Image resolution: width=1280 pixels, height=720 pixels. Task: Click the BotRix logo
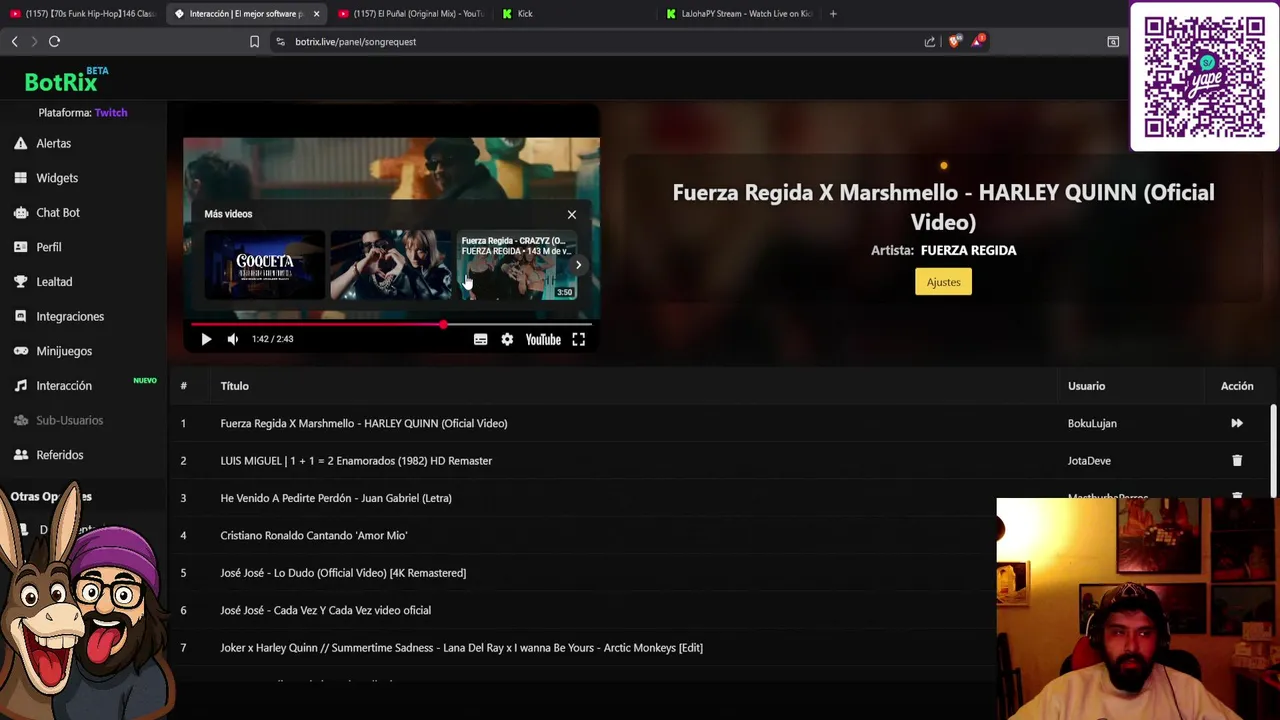click(66, 80)
